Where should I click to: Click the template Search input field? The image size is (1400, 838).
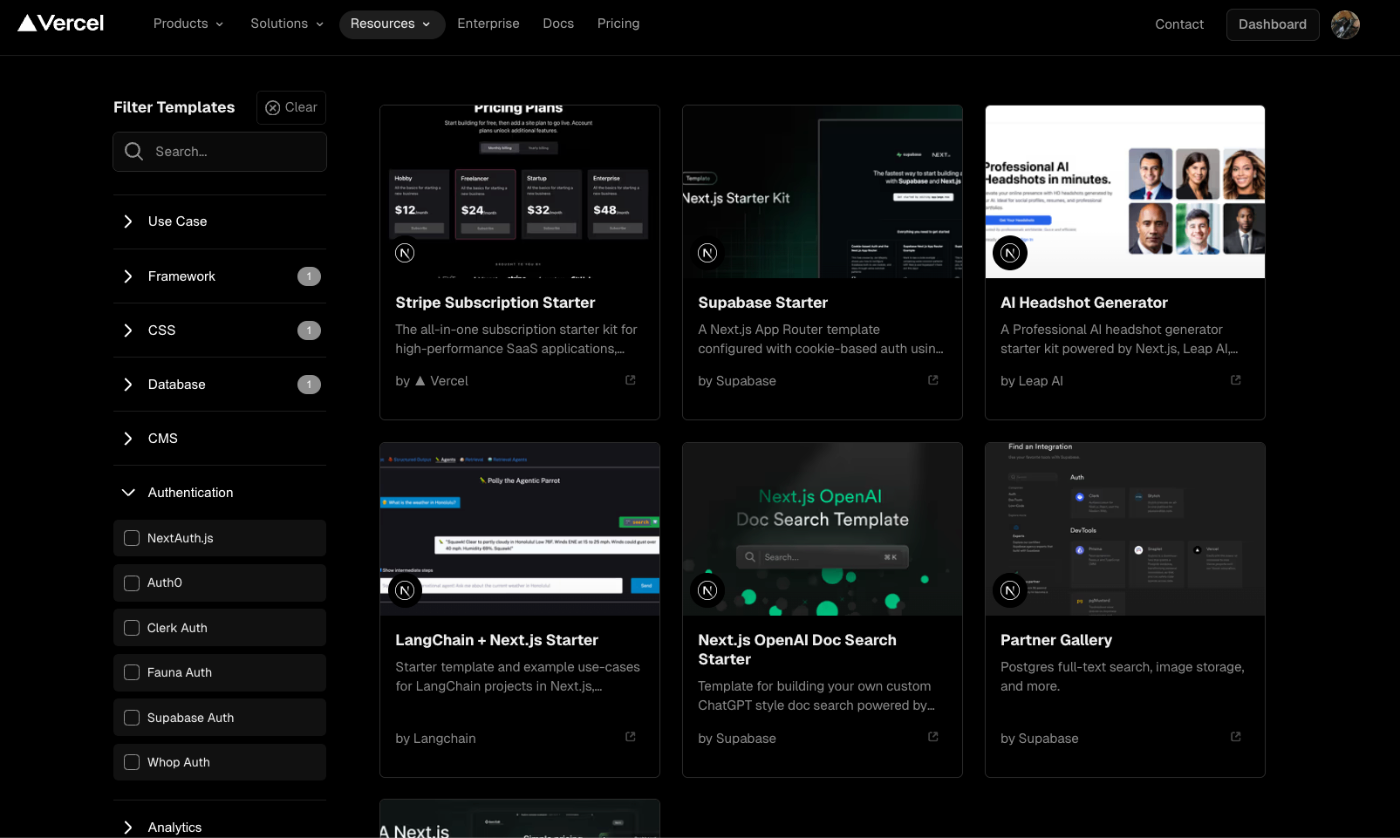(x=219, y=151)
